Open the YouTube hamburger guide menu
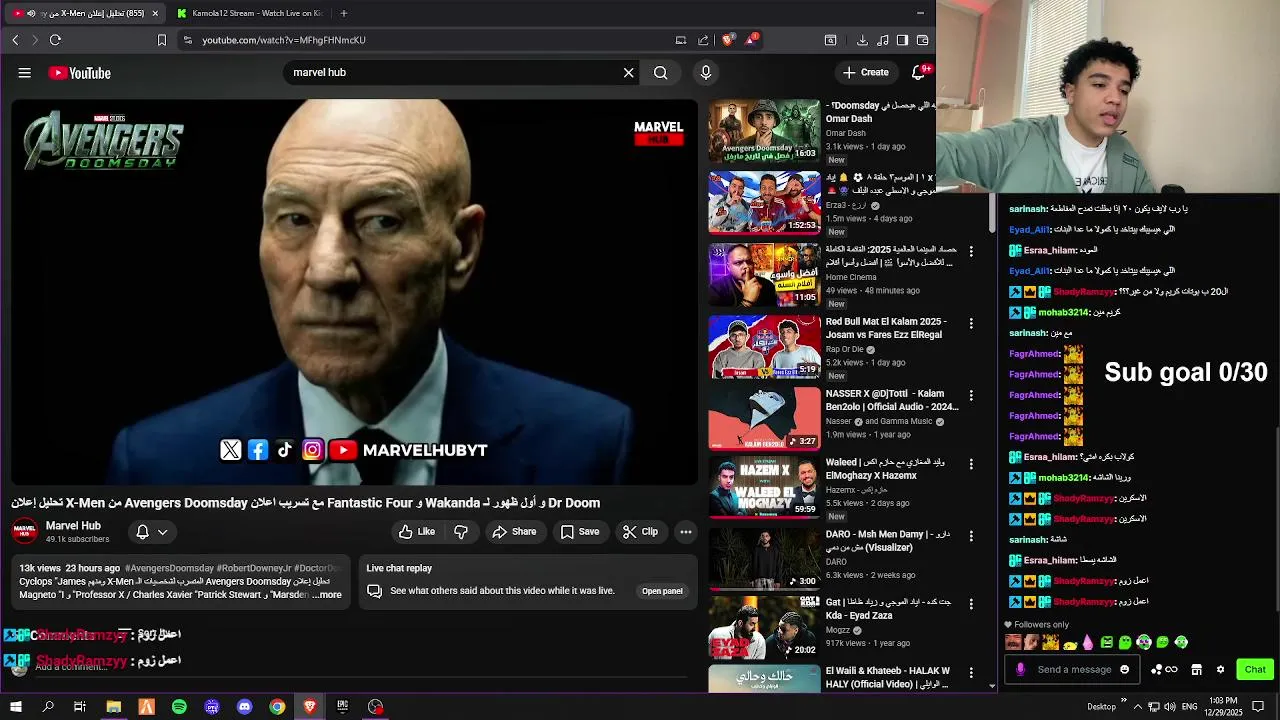1280x720 pixels. pyautogui.click(x=25, y=73)
